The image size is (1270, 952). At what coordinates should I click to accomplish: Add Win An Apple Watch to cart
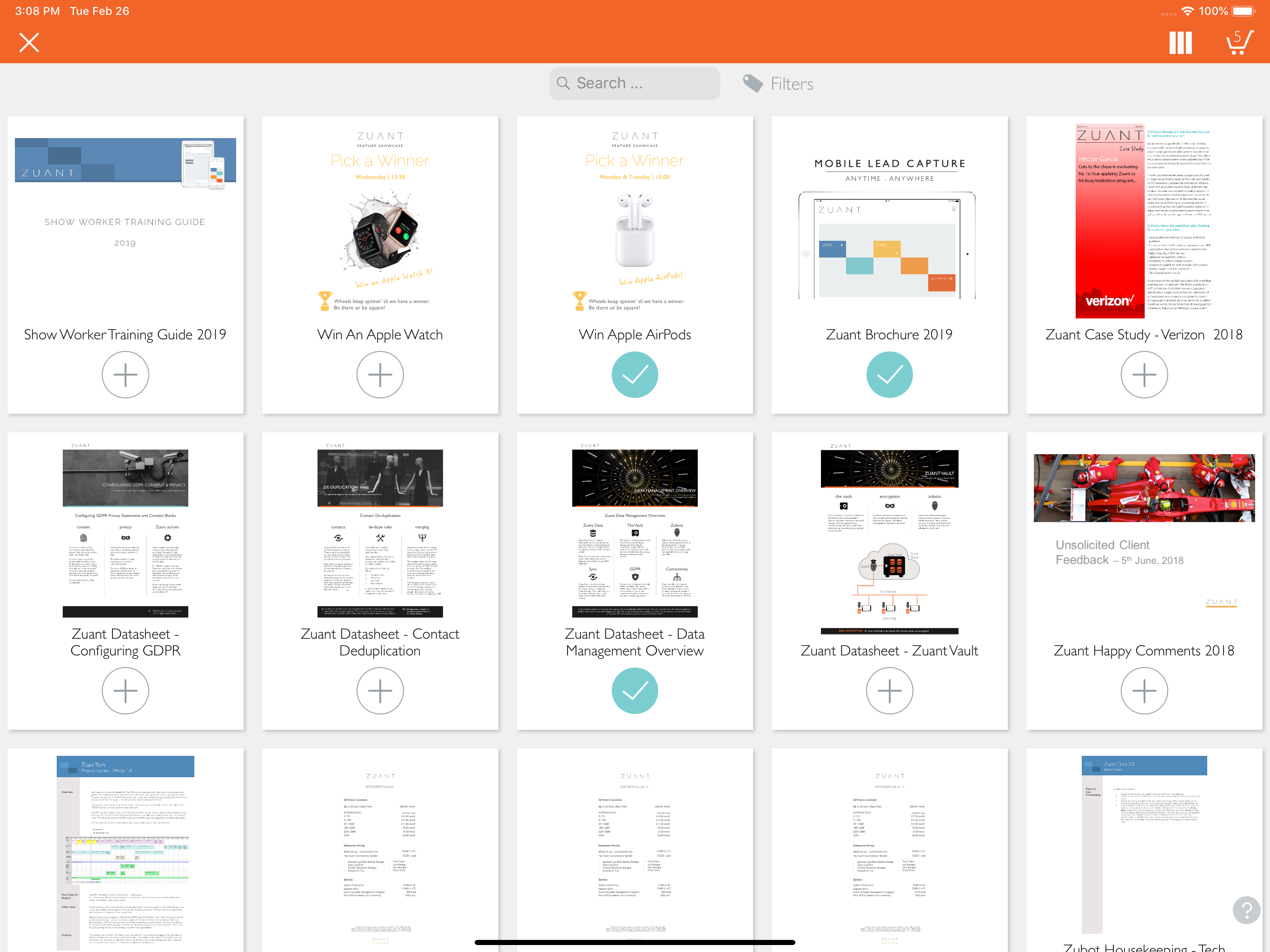click(380, 375)
